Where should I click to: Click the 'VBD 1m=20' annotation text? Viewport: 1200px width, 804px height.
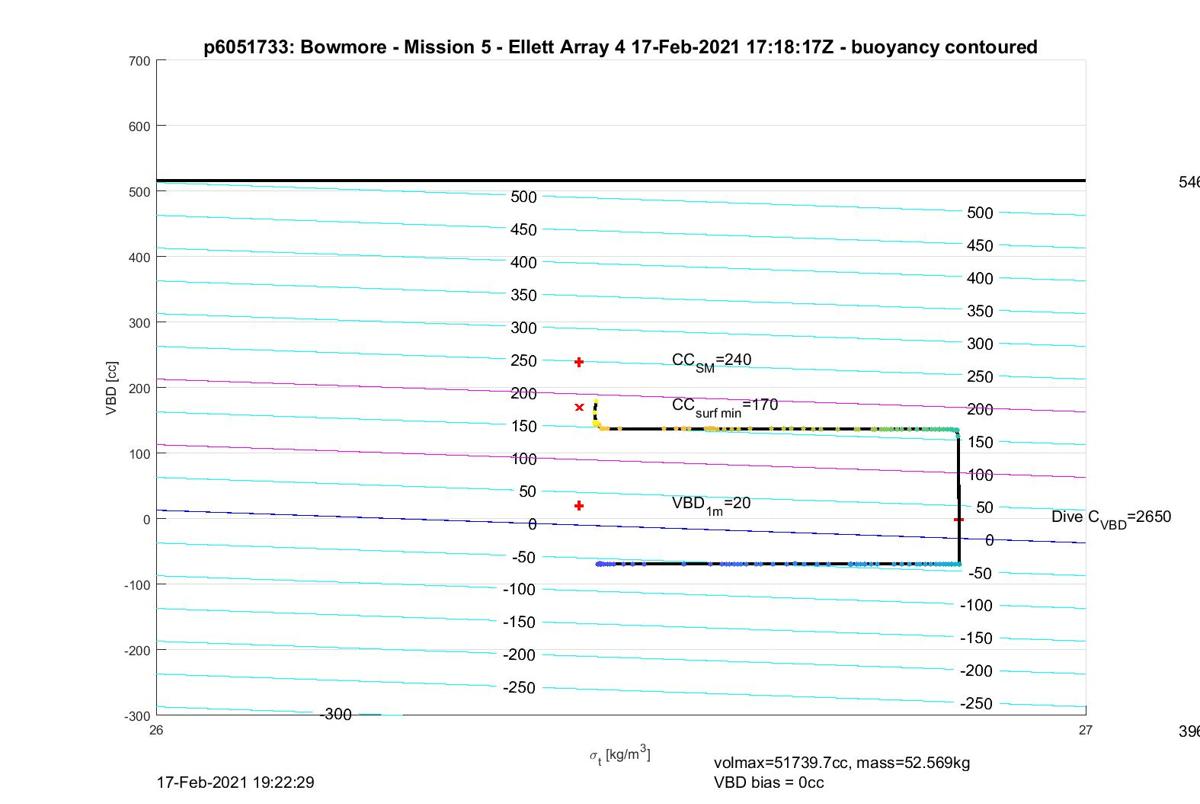pyautogui.click(x=711, y=504)
